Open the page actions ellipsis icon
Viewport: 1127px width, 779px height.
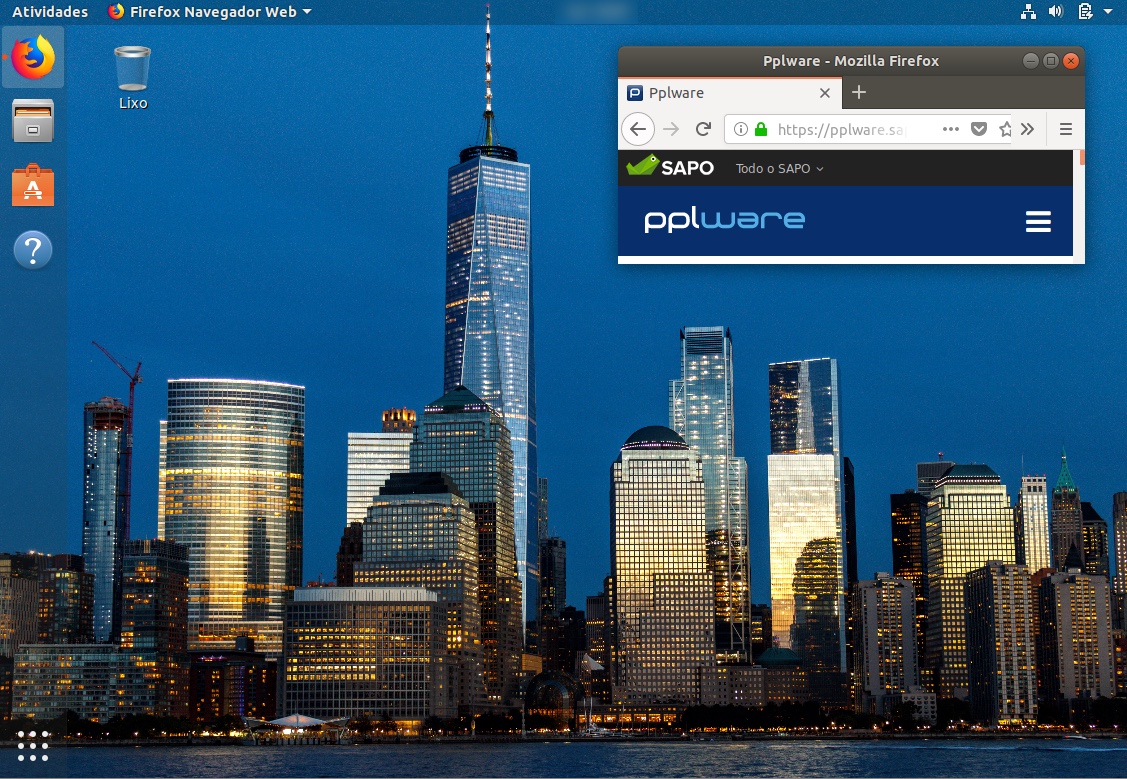click(x=950, y=129)
